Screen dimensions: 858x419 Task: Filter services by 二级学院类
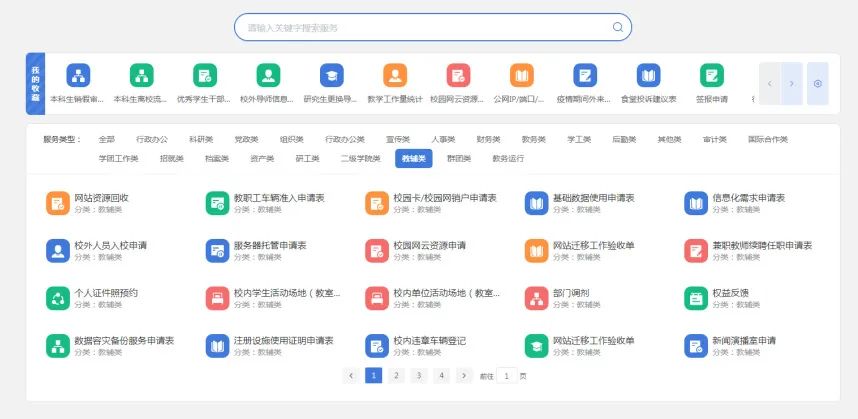pyautogui.click(x=360, y=158)
